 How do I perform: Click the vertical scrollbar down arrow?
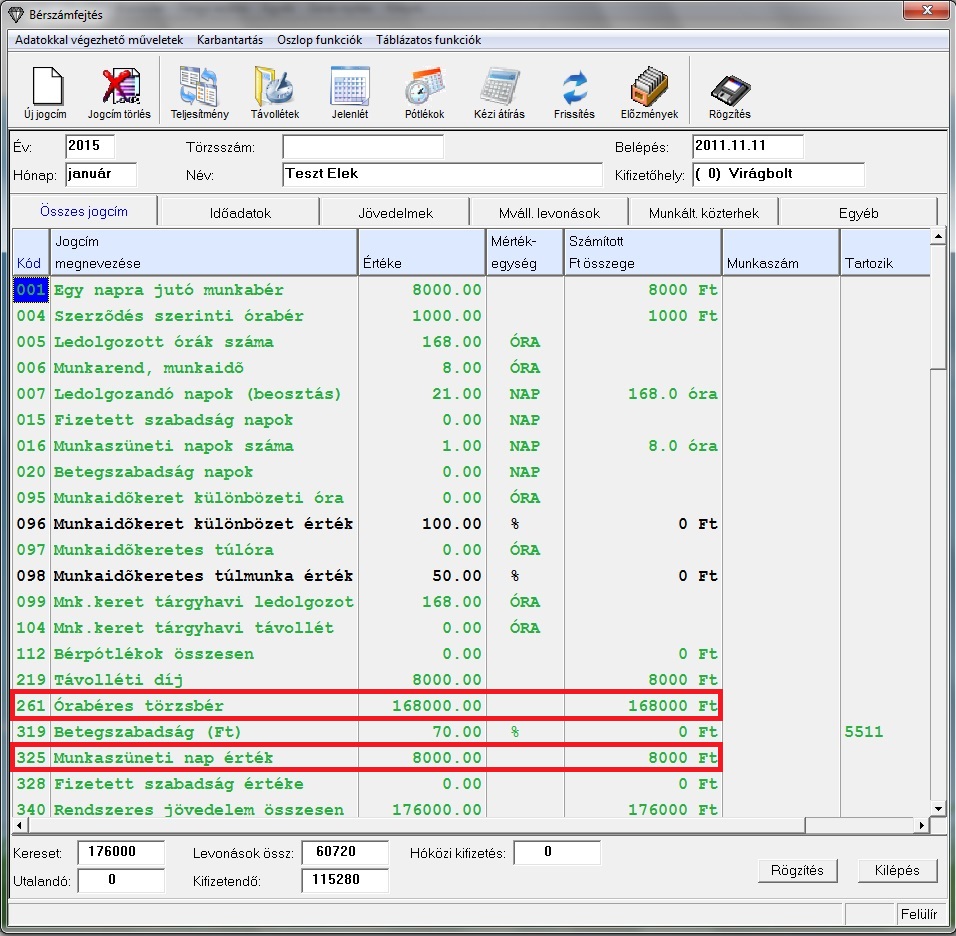coord(938,808)
